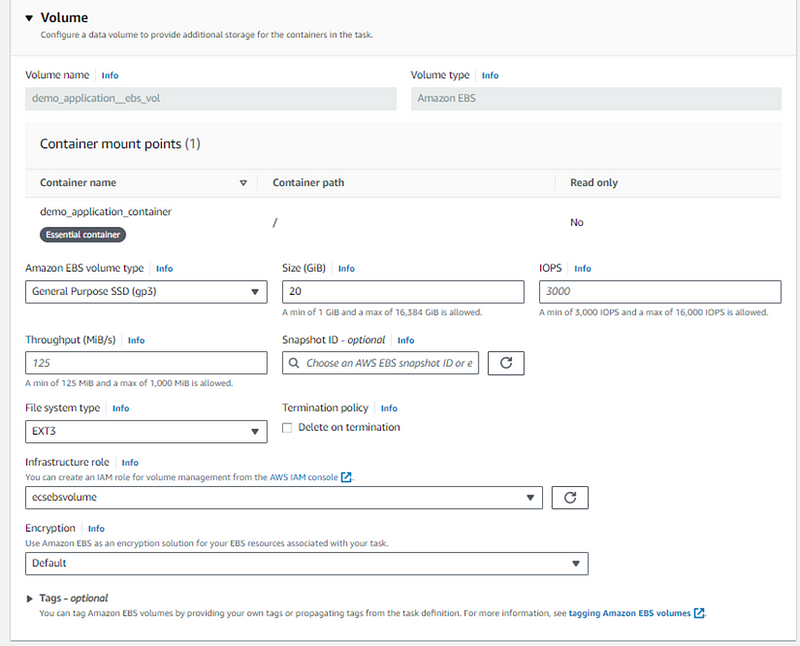
Task: Click Info link next to Volume type
Action: pos(490,76)
